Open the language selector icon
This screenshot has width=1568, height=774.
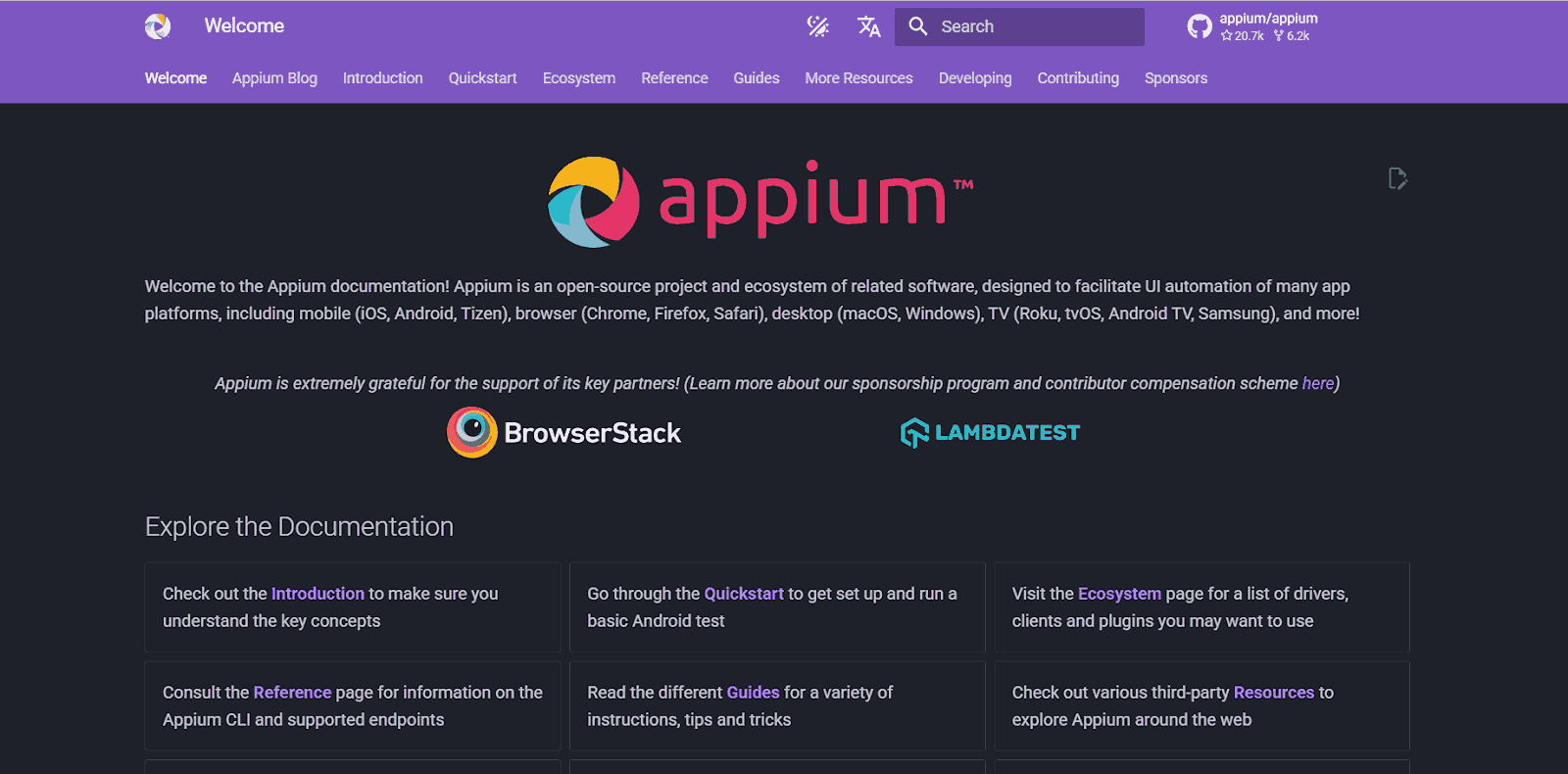[868, 26]
